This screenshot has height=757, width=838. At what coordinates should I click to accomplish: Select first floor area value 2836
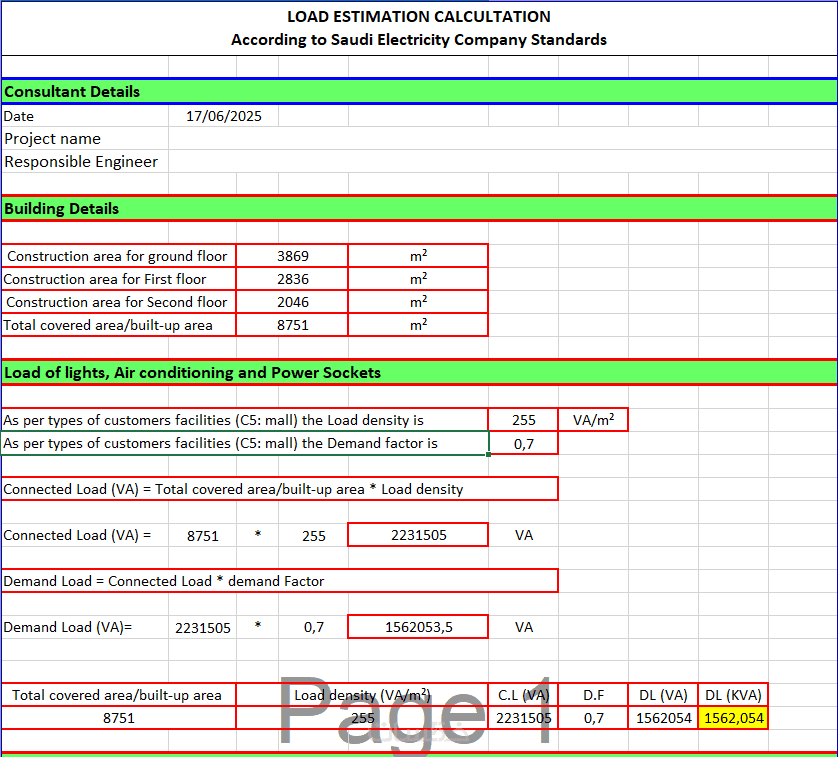(292, 279)
